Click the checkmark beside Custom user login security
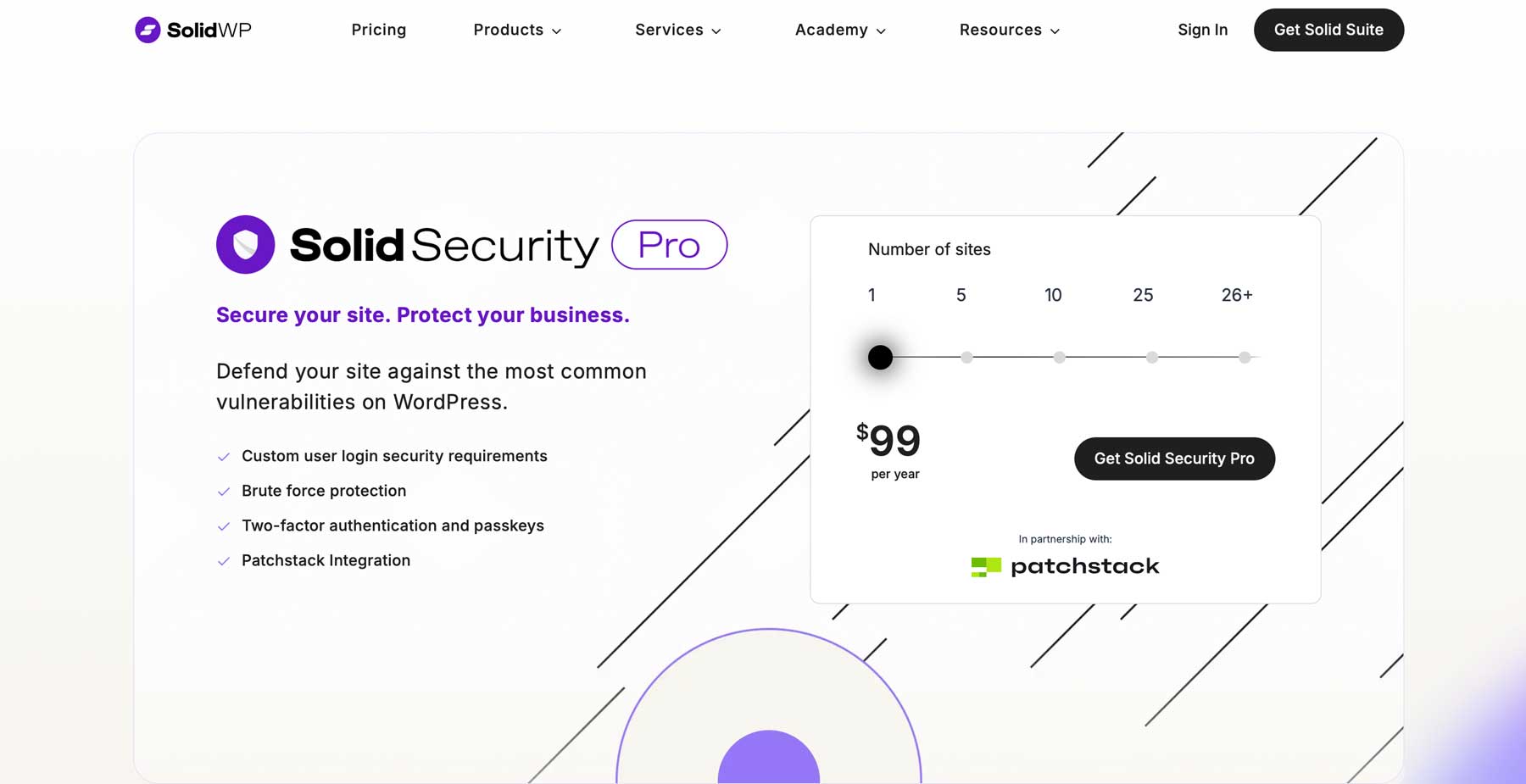The image size is (1526, 784). tap(224, 456)
